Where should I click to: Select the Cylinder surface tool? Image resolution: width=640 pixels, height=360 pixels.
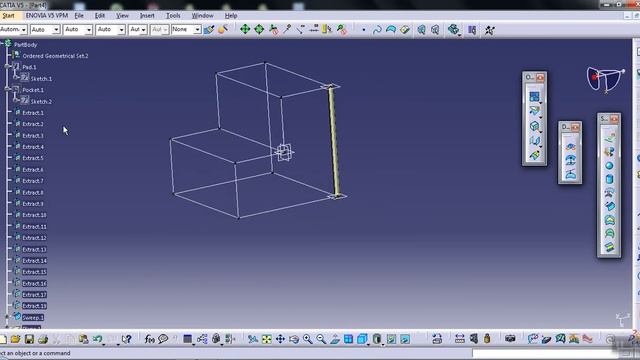click(x=609, y=179)
